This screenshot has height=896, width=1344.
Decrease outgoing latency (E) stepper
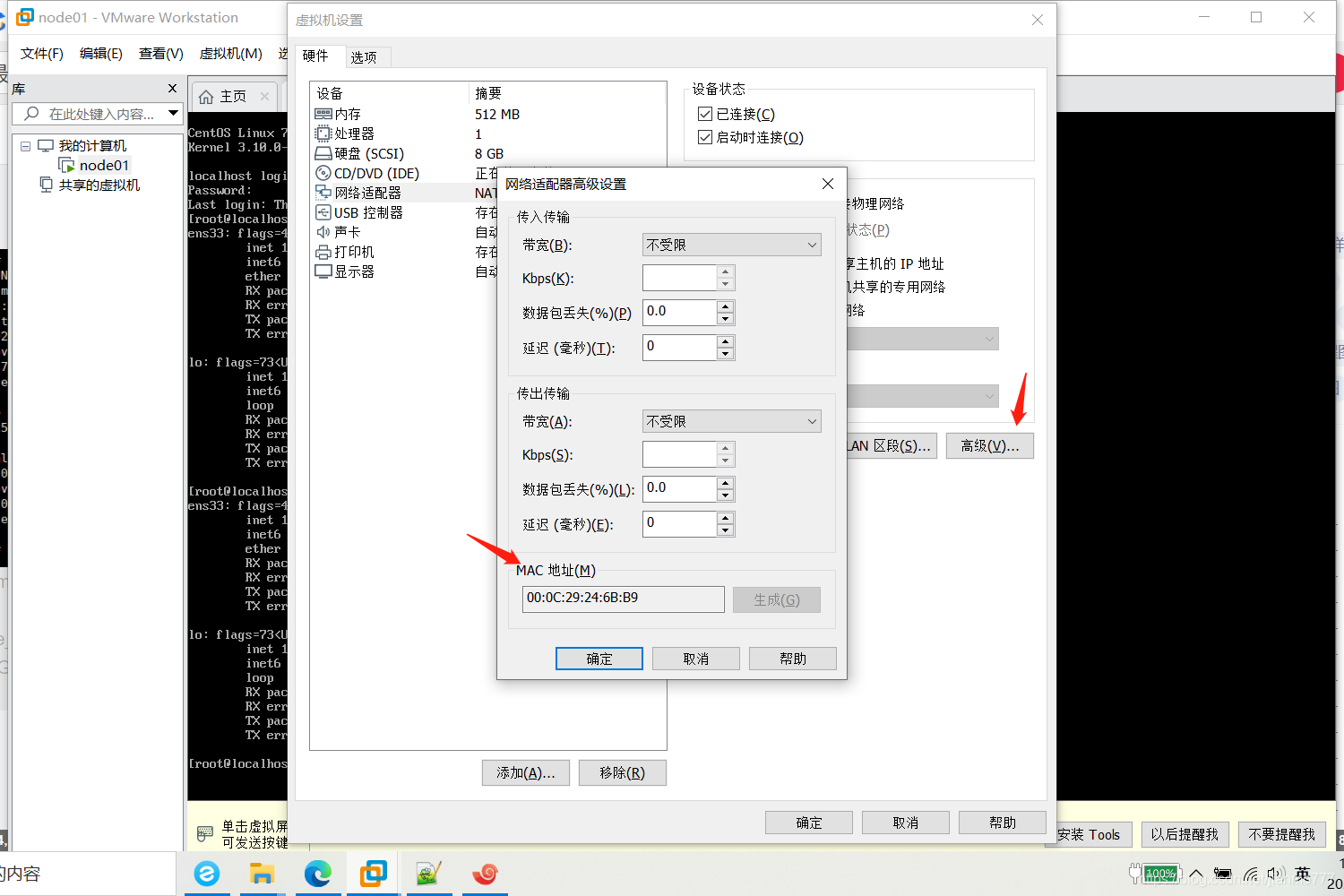(726, 530)
